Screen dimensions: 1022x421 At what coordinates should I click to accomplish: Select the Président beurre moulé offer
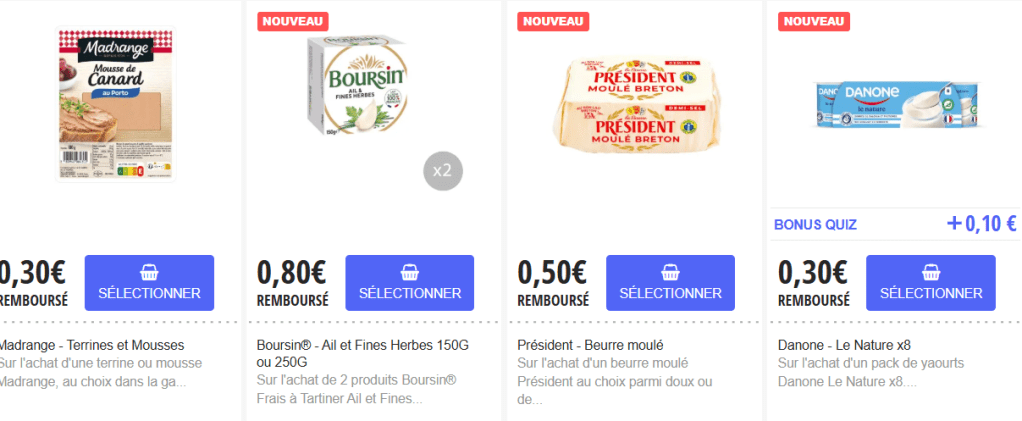(670, 283)
